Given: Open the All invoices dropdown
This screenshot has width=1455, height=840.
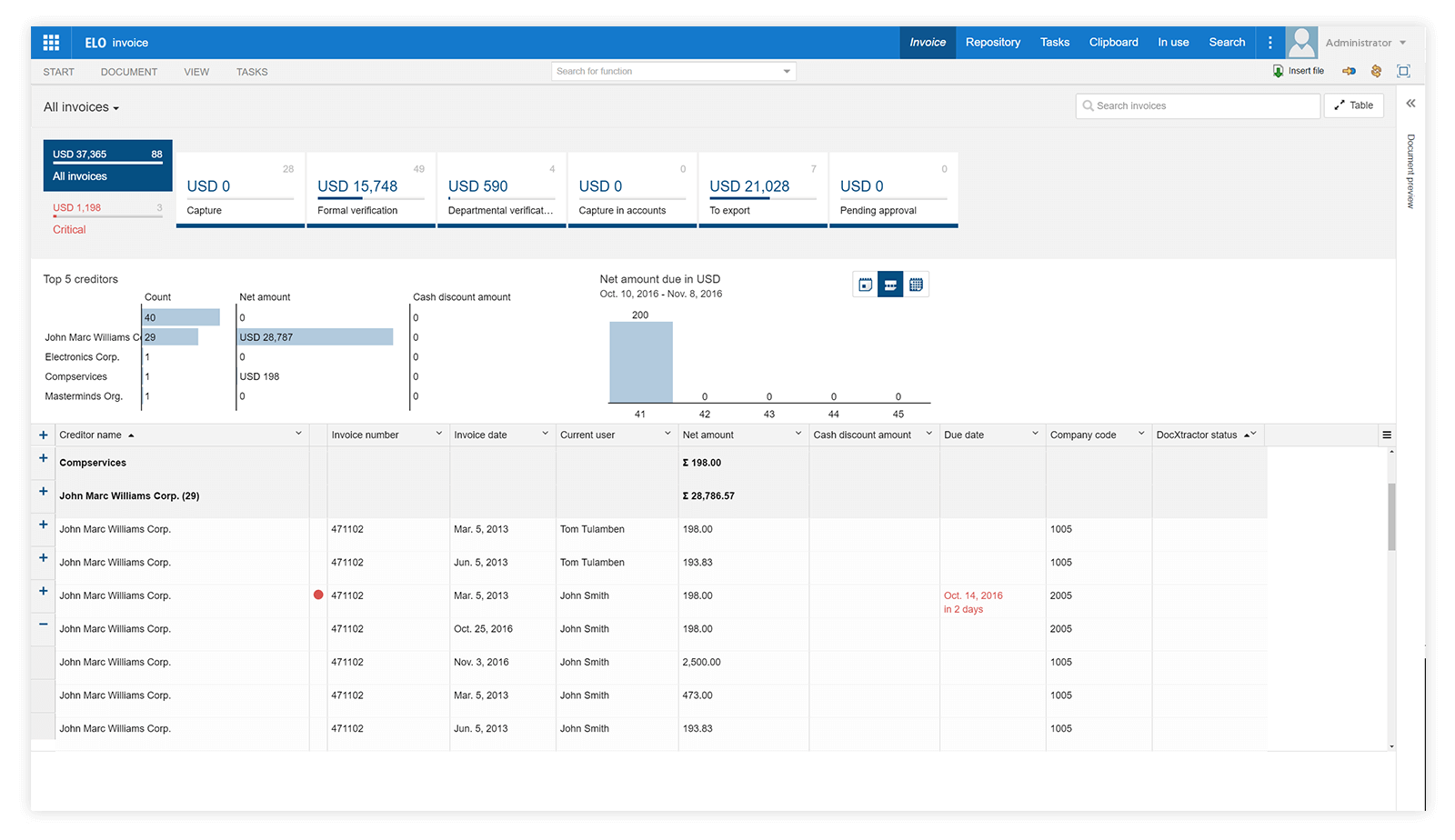Looking at the screenshot, I should coord(81,107).
